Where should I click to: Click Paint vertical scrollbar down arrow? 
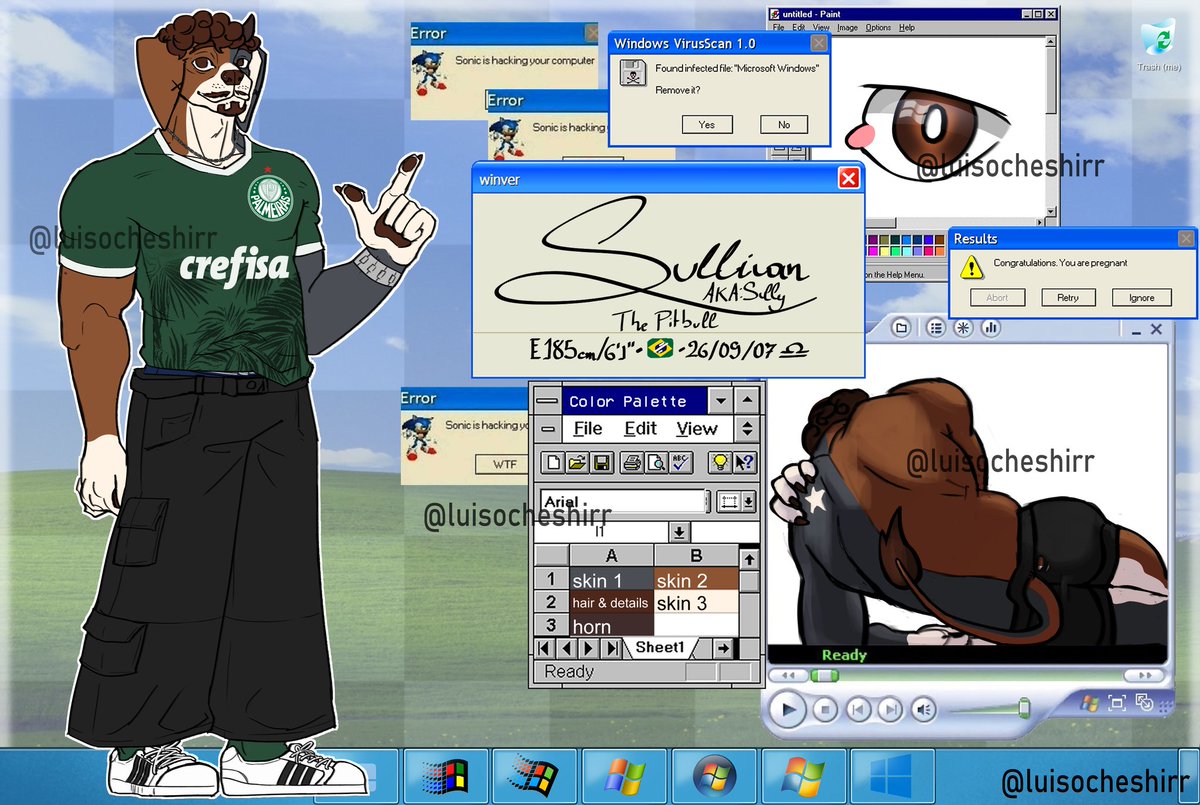tap(1051, 211)
